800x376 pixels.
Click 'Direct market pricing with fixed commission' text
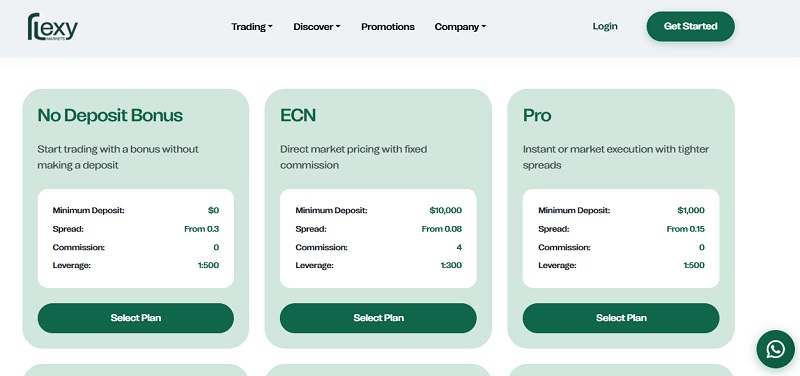click(354, 157)
